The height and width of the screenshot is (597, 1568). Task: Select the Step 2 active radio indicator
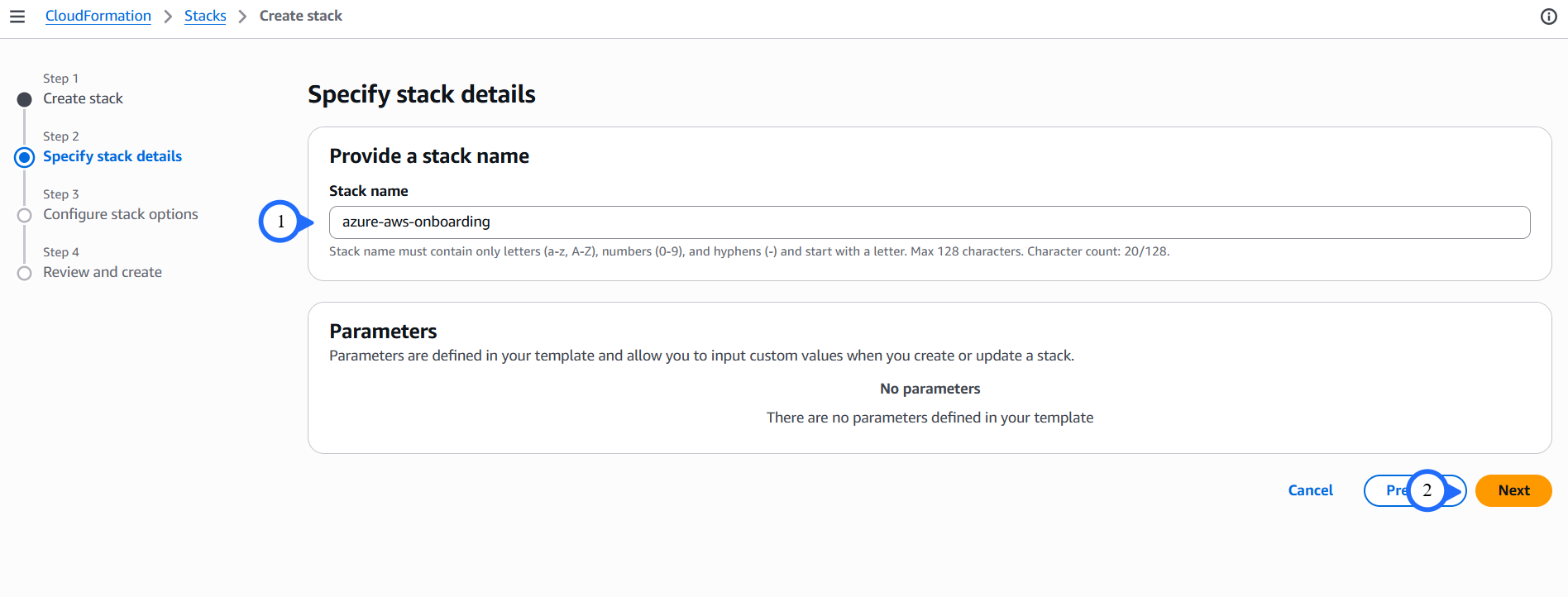coord(25,157)
